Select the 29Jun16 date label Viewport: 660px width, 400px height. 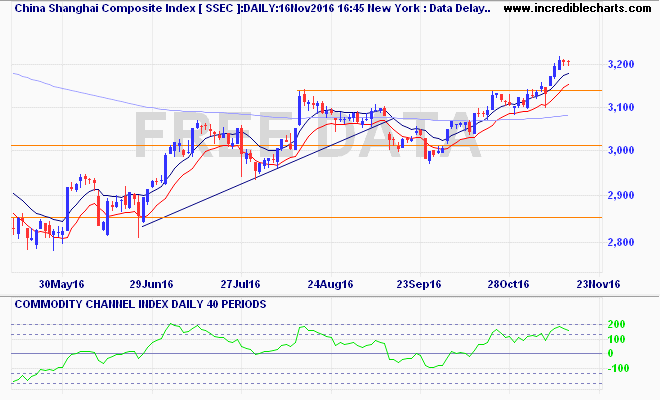[x=149, y=283]
